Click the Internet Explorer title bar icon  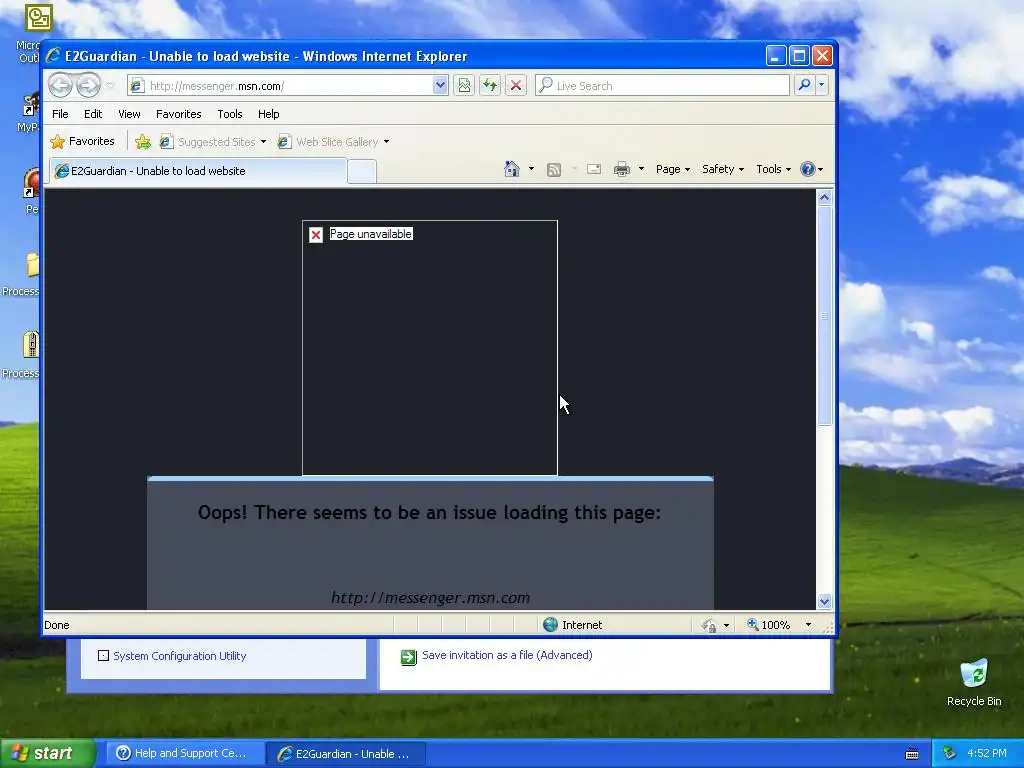click(x=54, y=56)
